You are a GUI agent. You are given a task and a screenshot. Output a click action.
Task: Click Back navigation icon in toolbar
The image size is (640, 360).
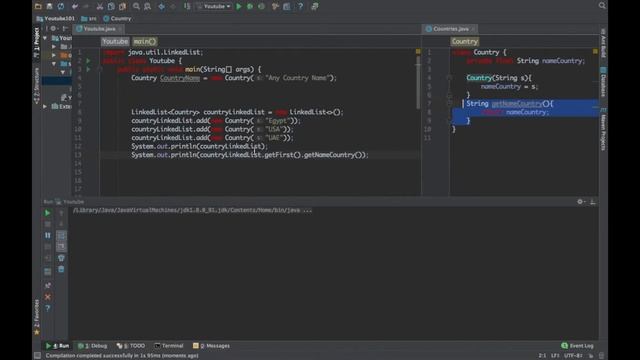point(162,6)
